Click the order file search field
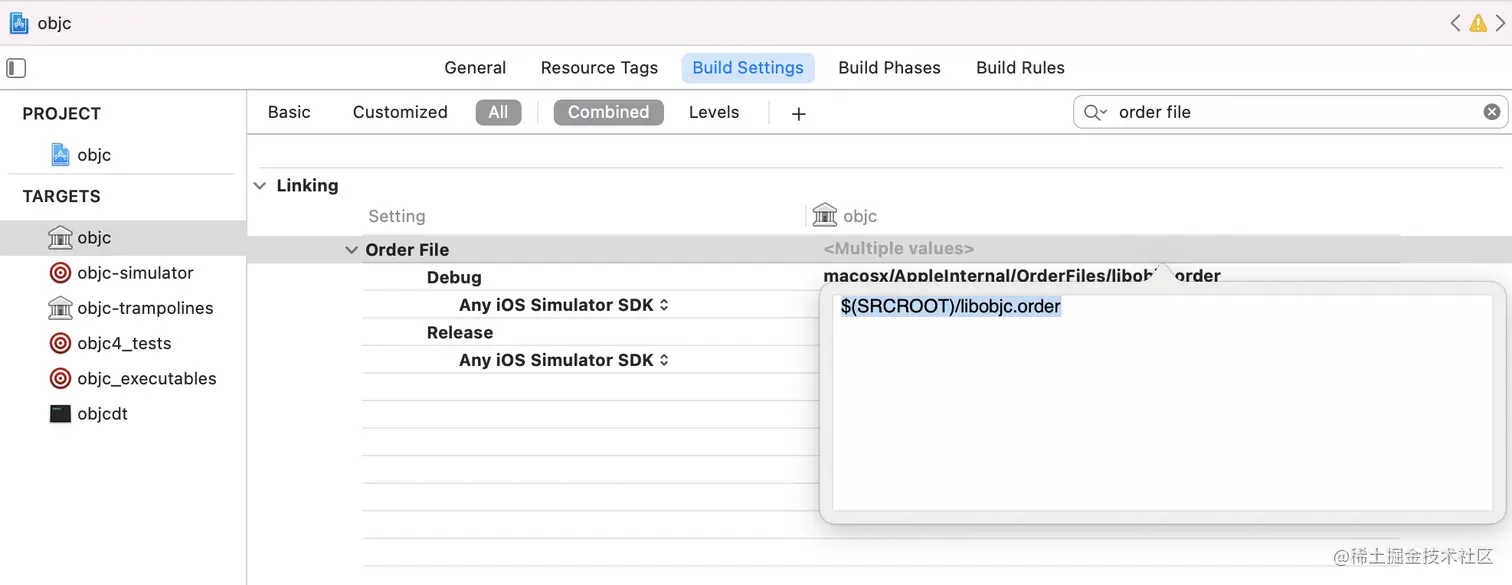This screenshot has height=585, width=1512. pyautogui.click(x=1290, y=112)
